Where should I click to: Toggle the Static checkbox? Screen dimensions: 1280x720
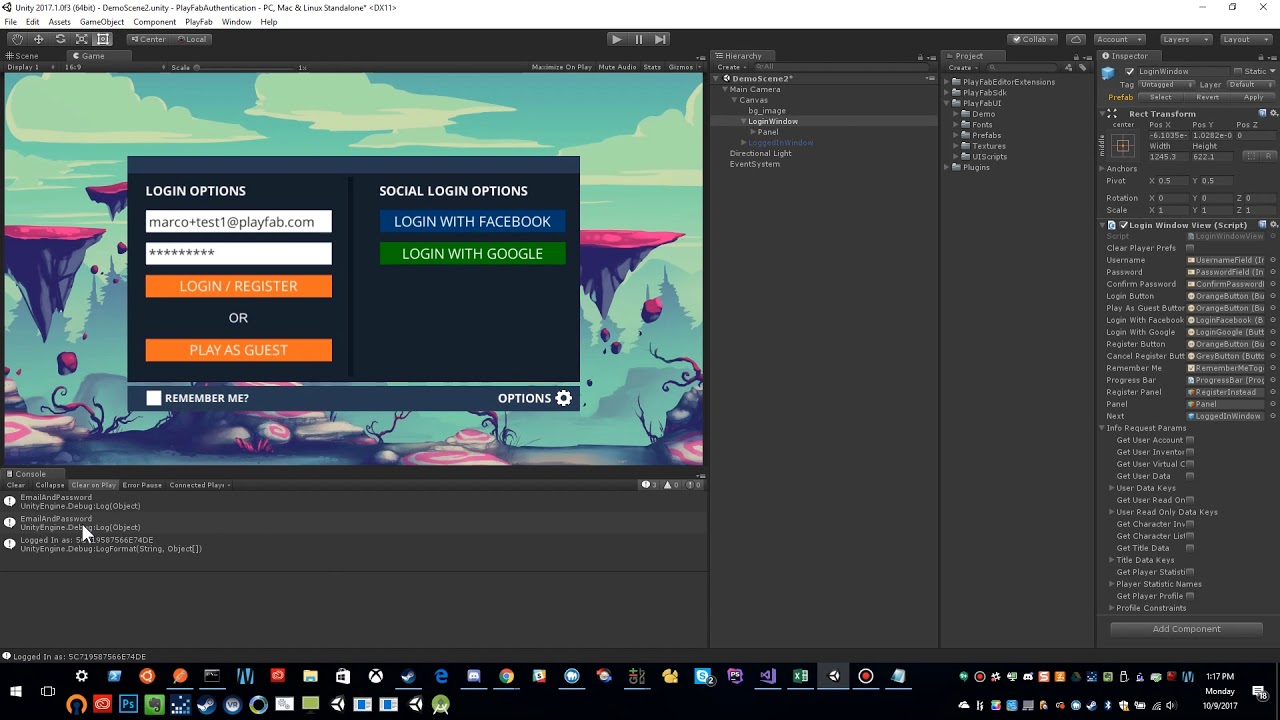click(1238, 72)
